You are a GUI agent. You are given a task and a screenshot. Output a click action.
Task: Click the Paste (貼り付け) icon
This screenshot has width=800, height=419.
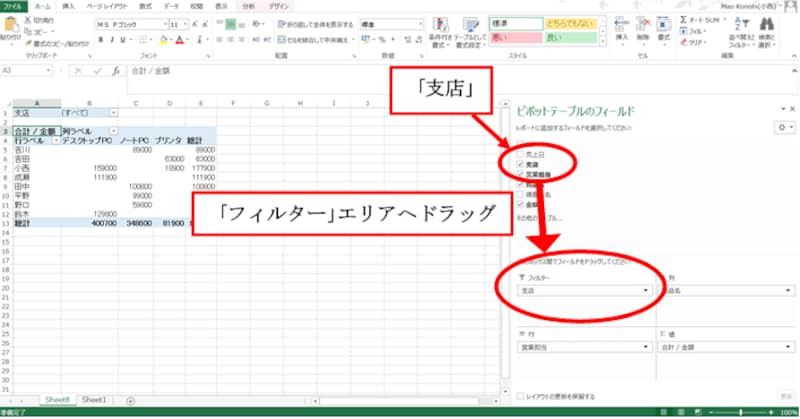coord(10,27)
